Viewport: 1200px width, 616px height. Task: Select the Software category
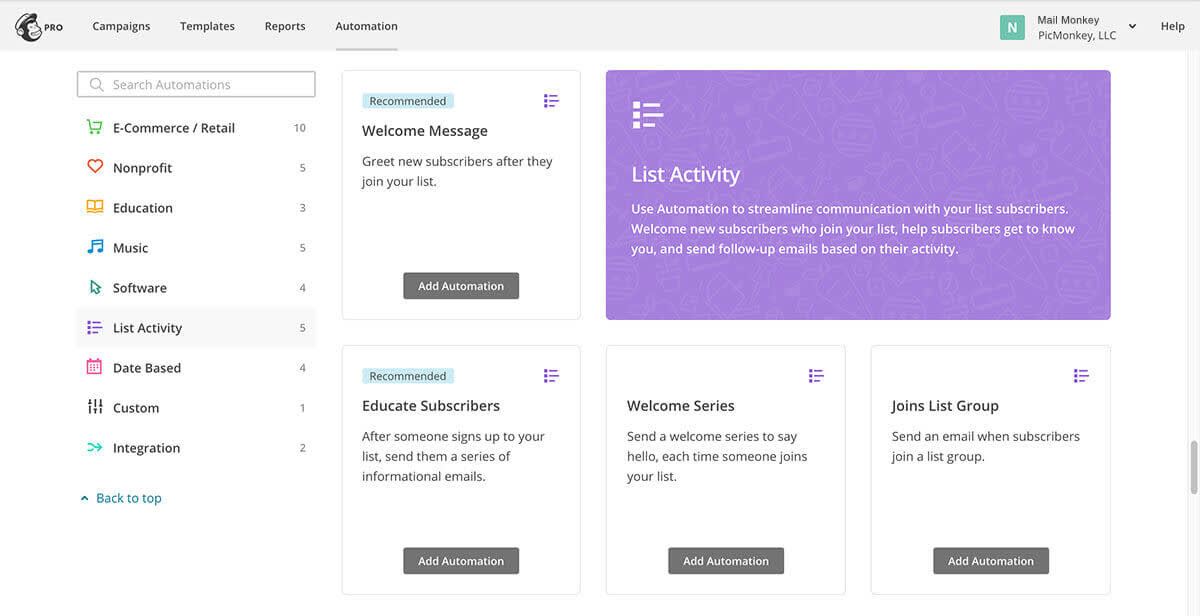[x=196, y=288]
